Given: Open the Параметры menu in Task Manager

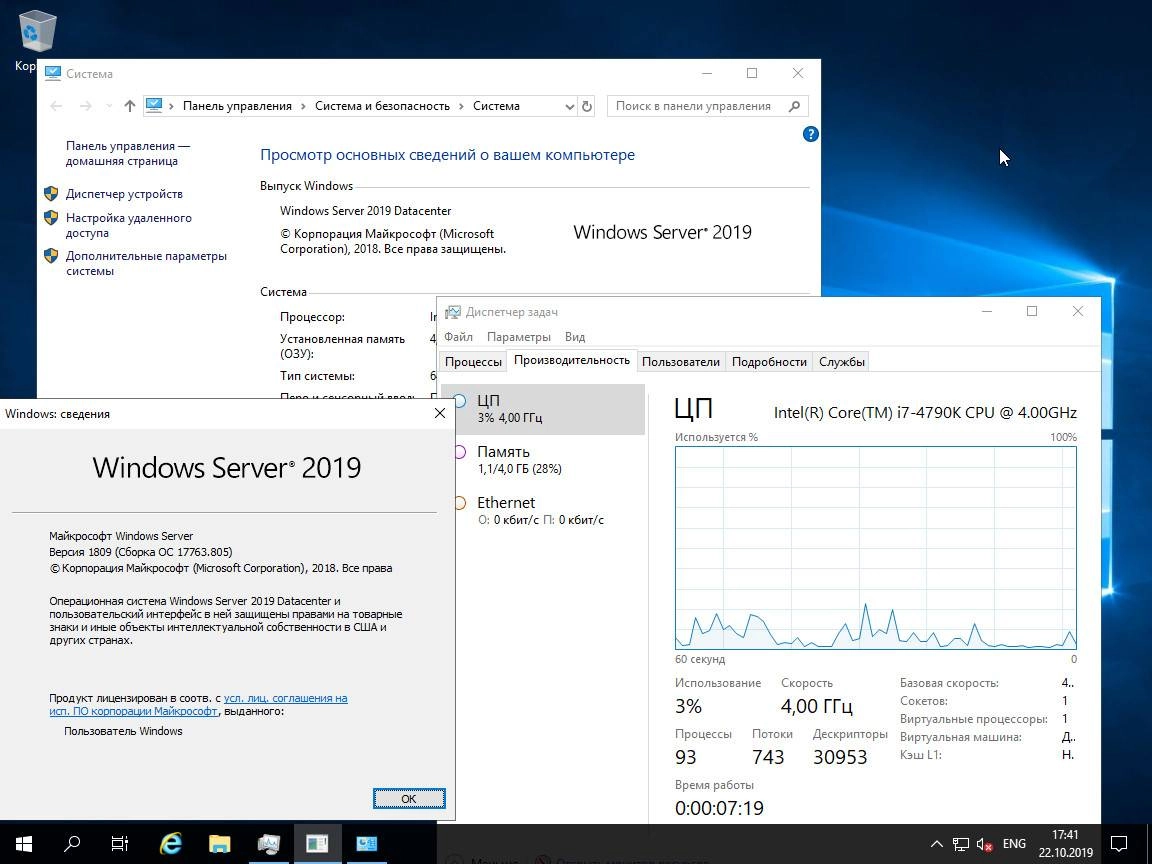Looking at the screenshot, I should pyautogui.click(x=519, y=336).
